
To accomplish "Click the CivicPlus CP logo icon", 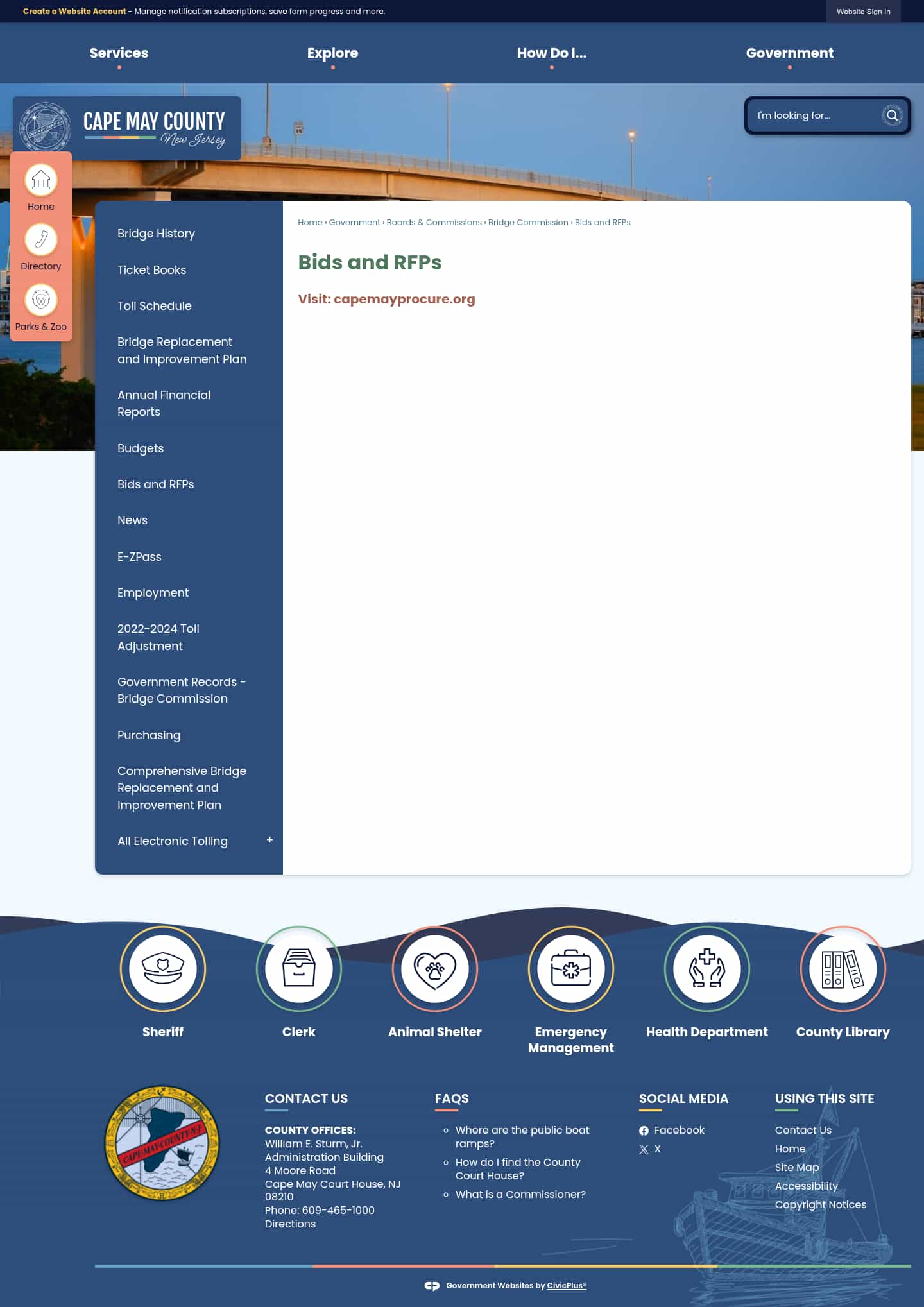I will pos(432,1286).
